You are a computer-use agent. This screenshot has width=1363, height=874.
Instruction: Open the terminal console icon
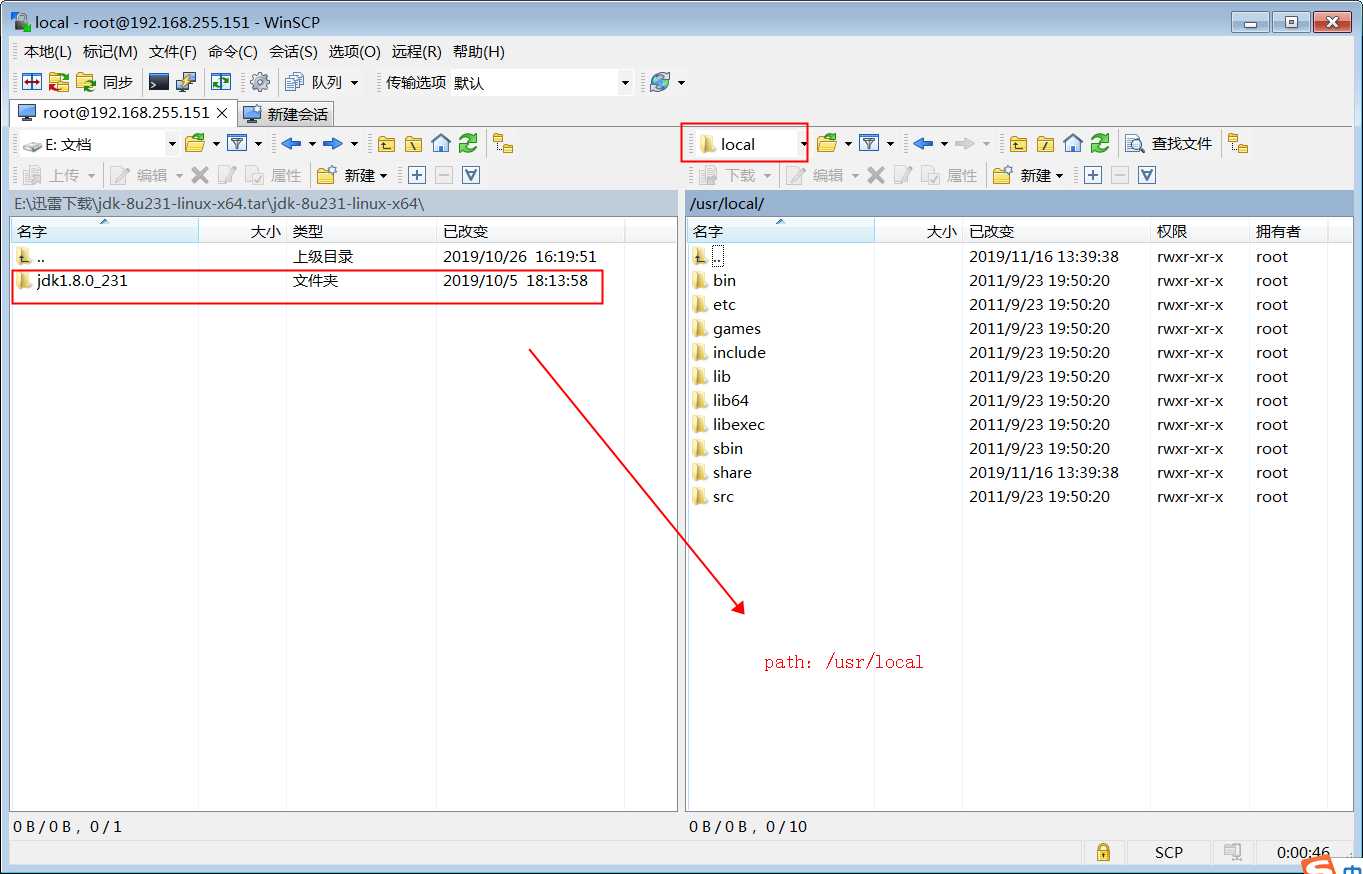coord(159,82)
